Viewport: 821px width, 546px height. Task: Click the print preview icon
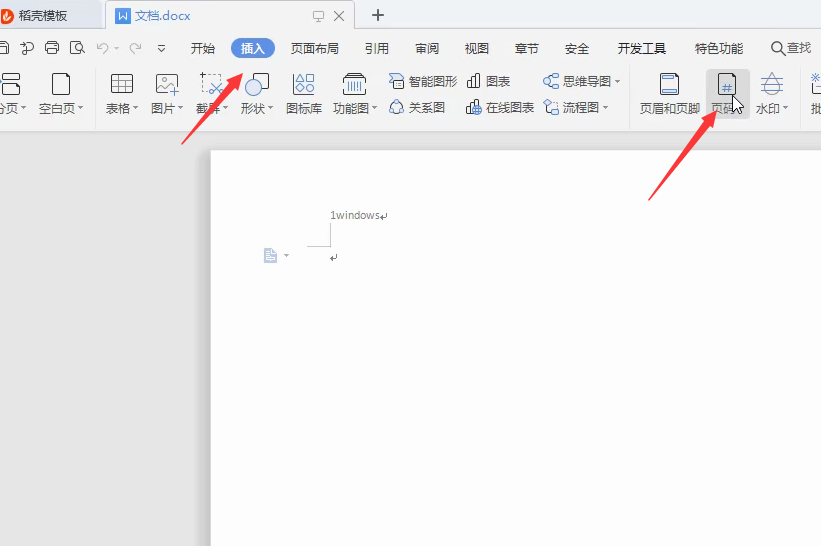click(77, 48)
